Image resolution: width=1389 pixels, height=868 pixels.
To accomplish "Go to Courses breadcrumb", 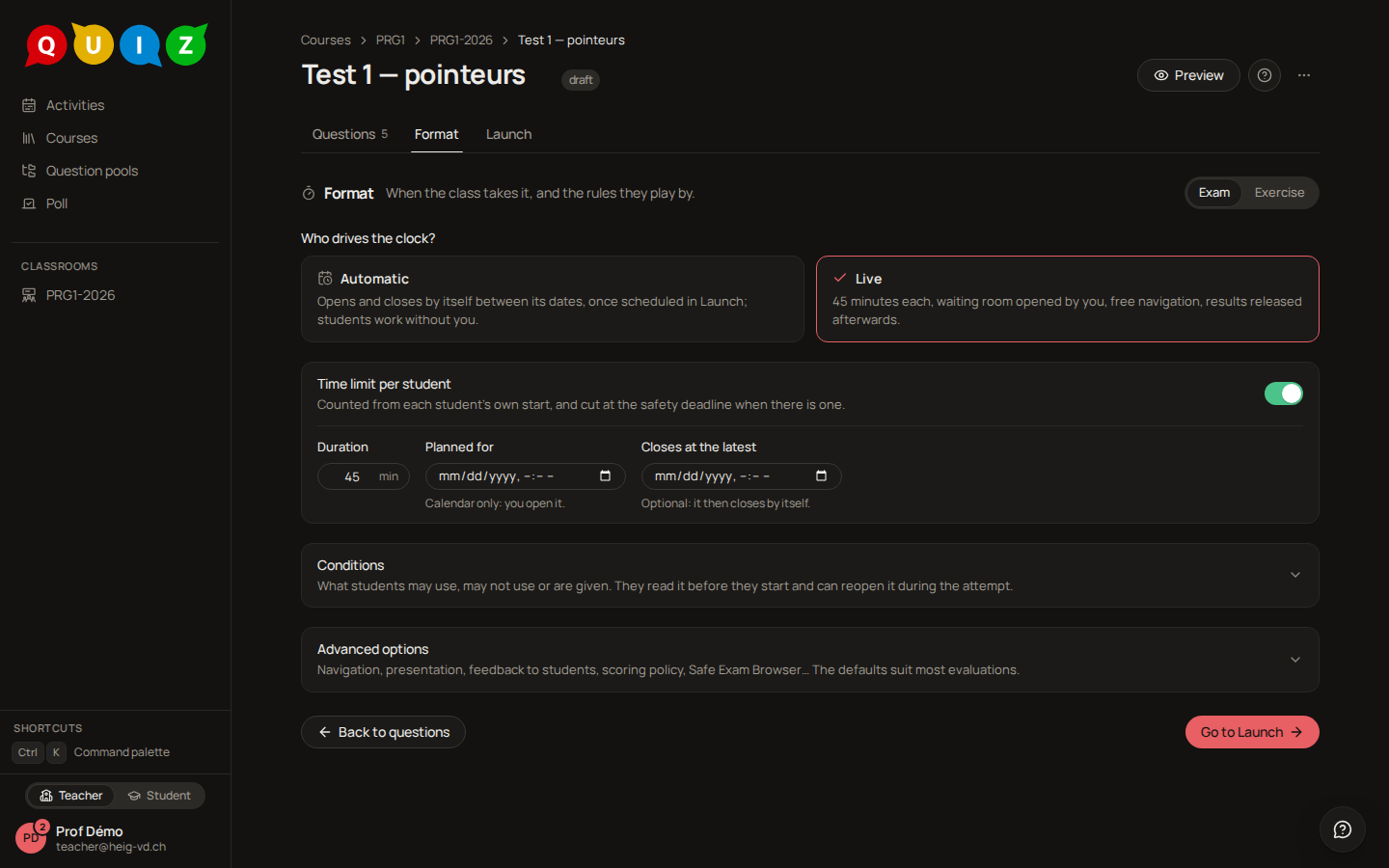I will [326, 40].
